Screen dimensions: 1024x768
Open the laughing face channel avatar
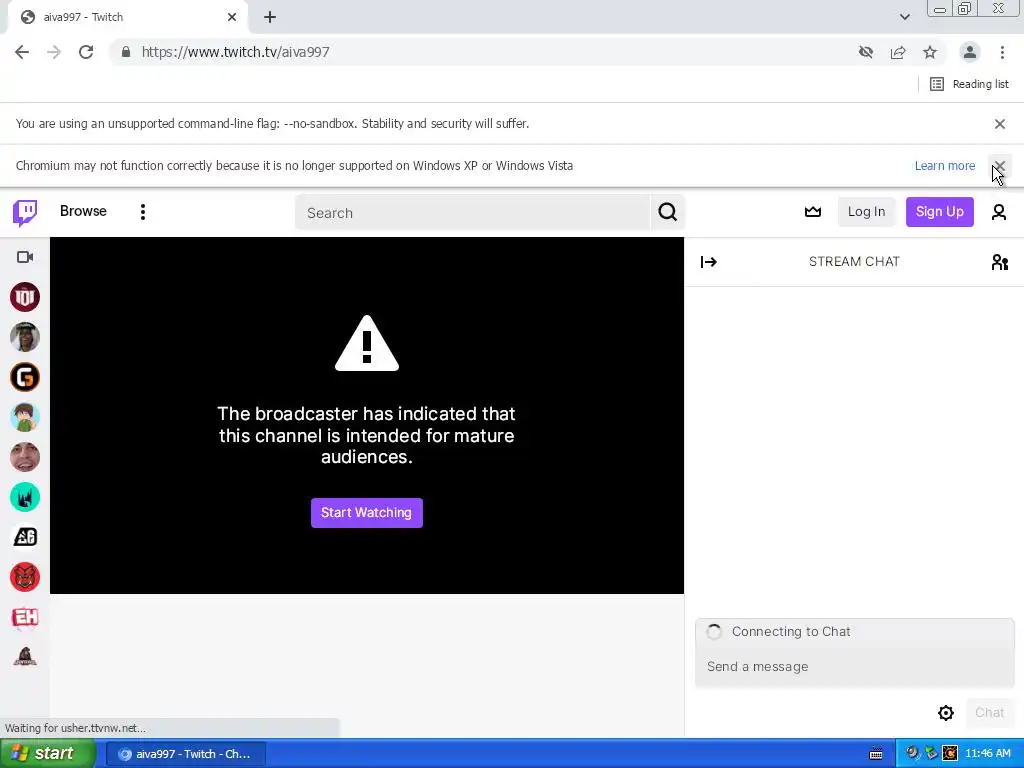coord(25,457)
